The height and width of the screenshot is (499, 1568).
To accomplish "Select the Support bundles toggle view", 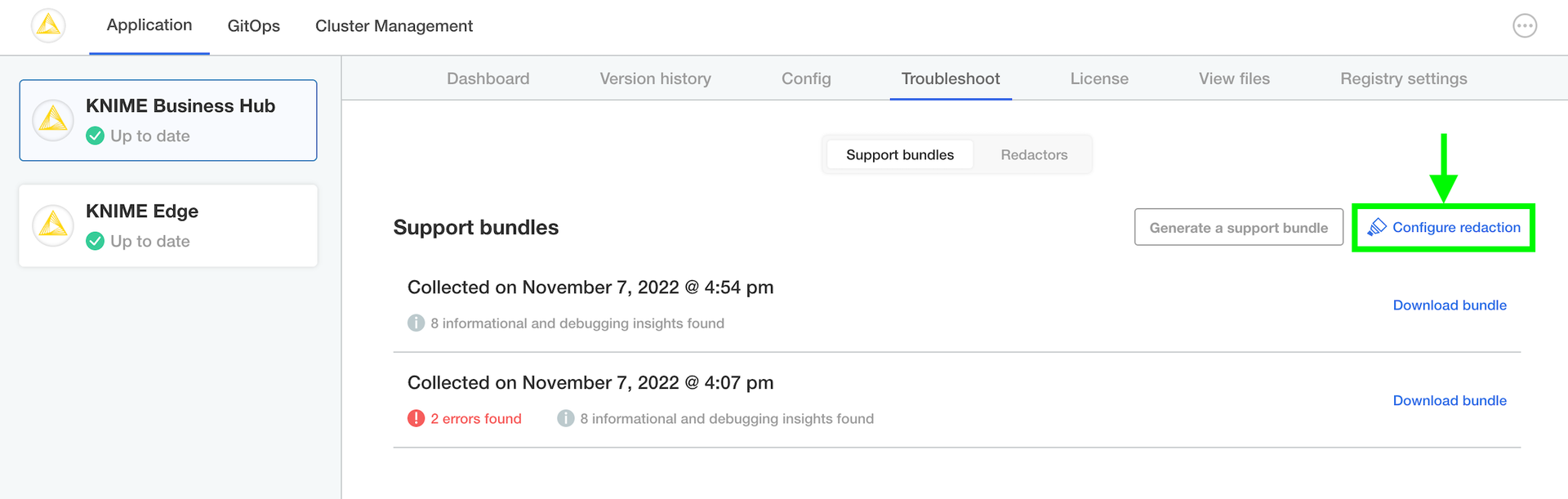I will pos(899,155).
